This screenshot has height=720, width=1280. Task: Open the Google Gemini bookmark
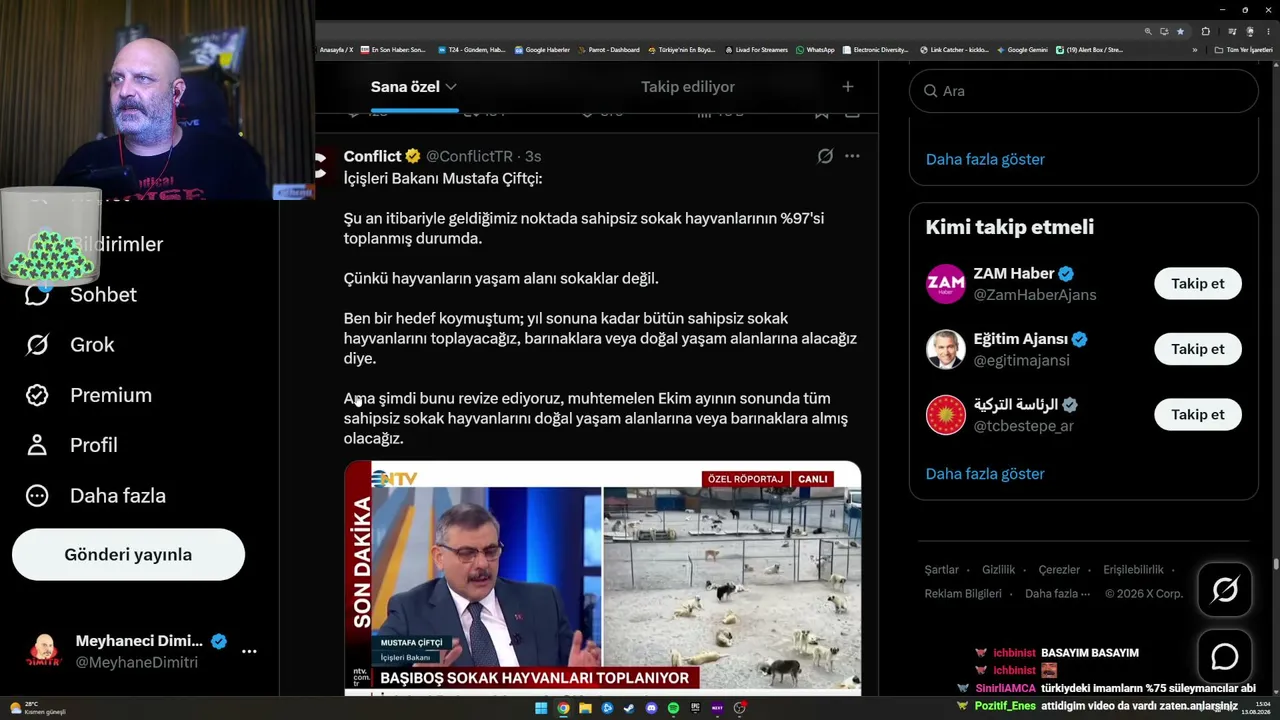point(1022,50)
